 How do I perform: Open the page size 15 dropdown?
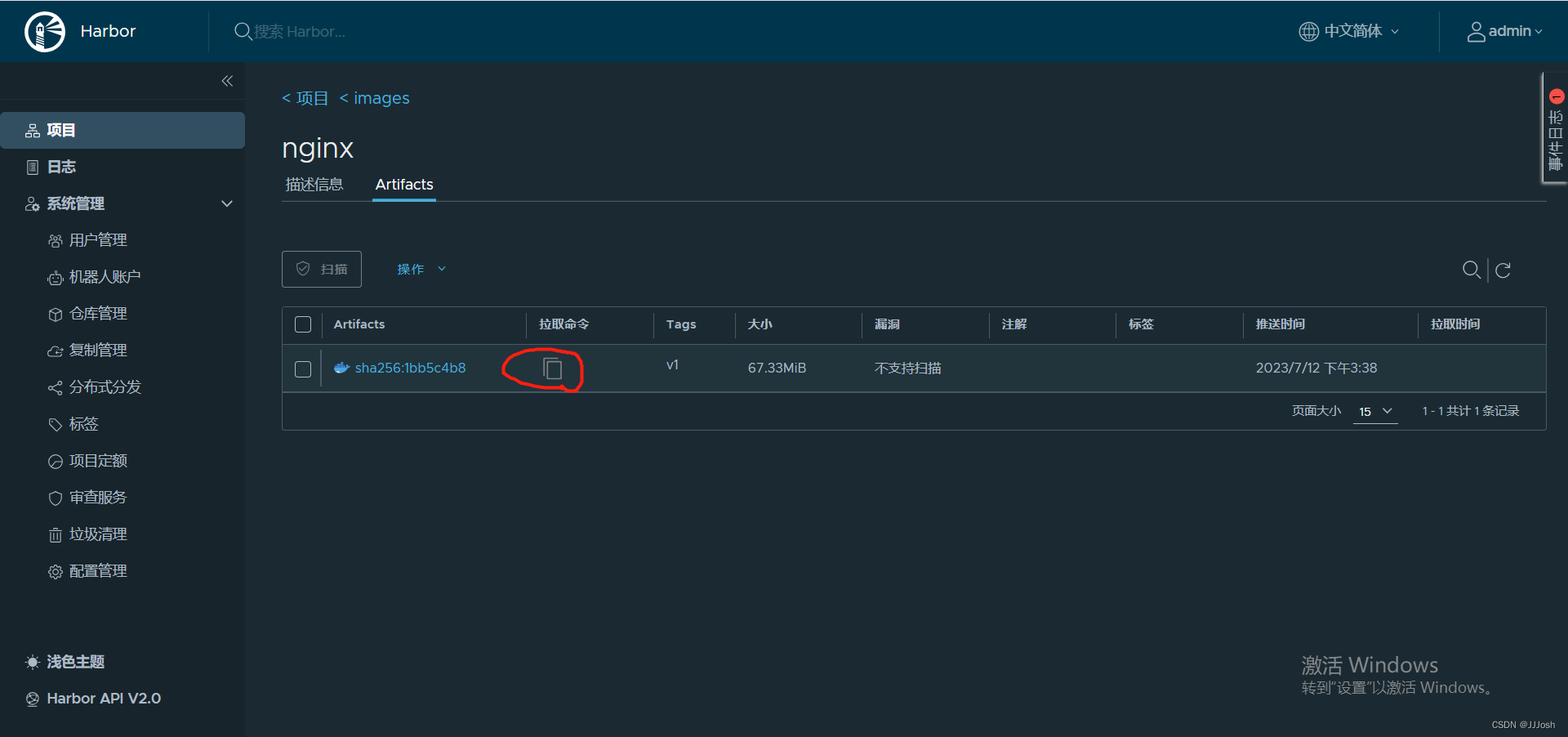pos(1375,412)
